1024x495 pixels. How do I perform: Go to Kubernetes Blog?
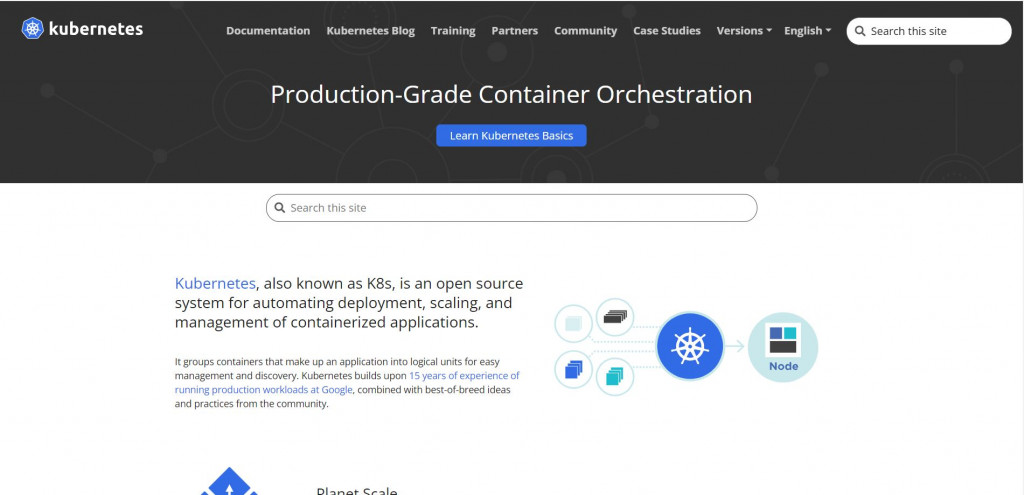370,31
